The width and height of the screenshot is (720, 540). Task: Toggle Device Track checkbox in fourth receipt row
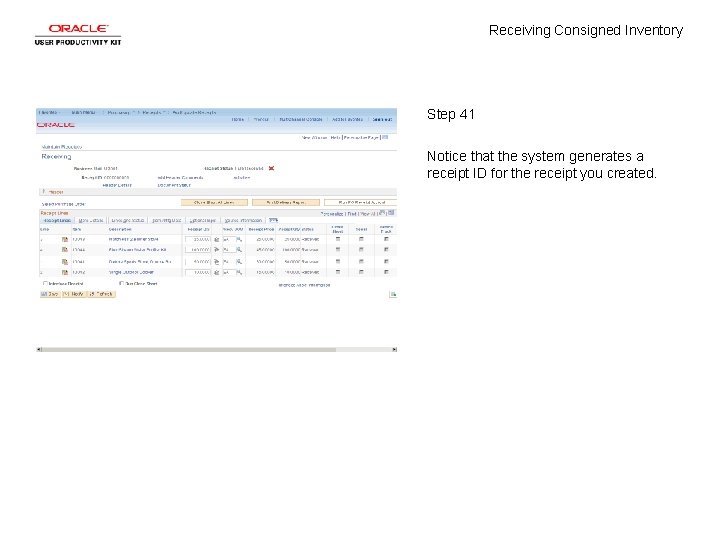pyautogui.click(x=386, y=272)
